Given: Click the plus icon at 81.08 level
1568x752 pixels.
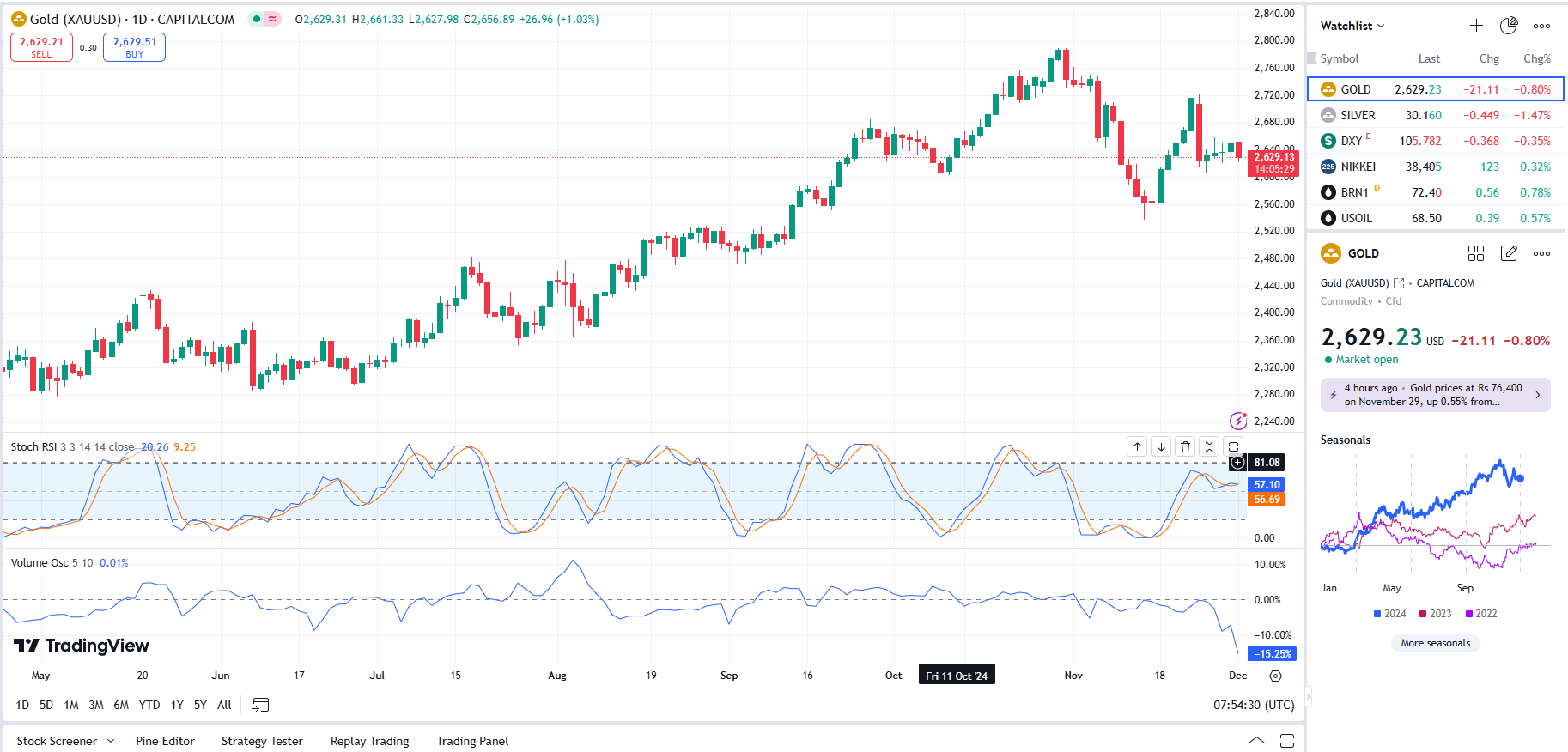Looking at the screenshot, I should click(x=1237, y=463).
